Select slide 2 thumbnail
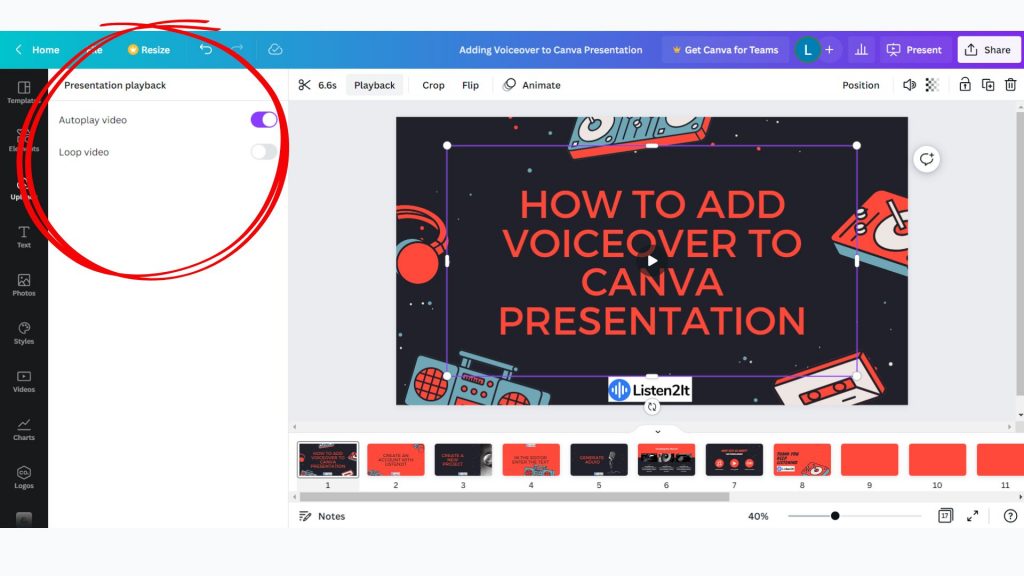The height and width of the screenshot is (576, 1024). (396, 460)
